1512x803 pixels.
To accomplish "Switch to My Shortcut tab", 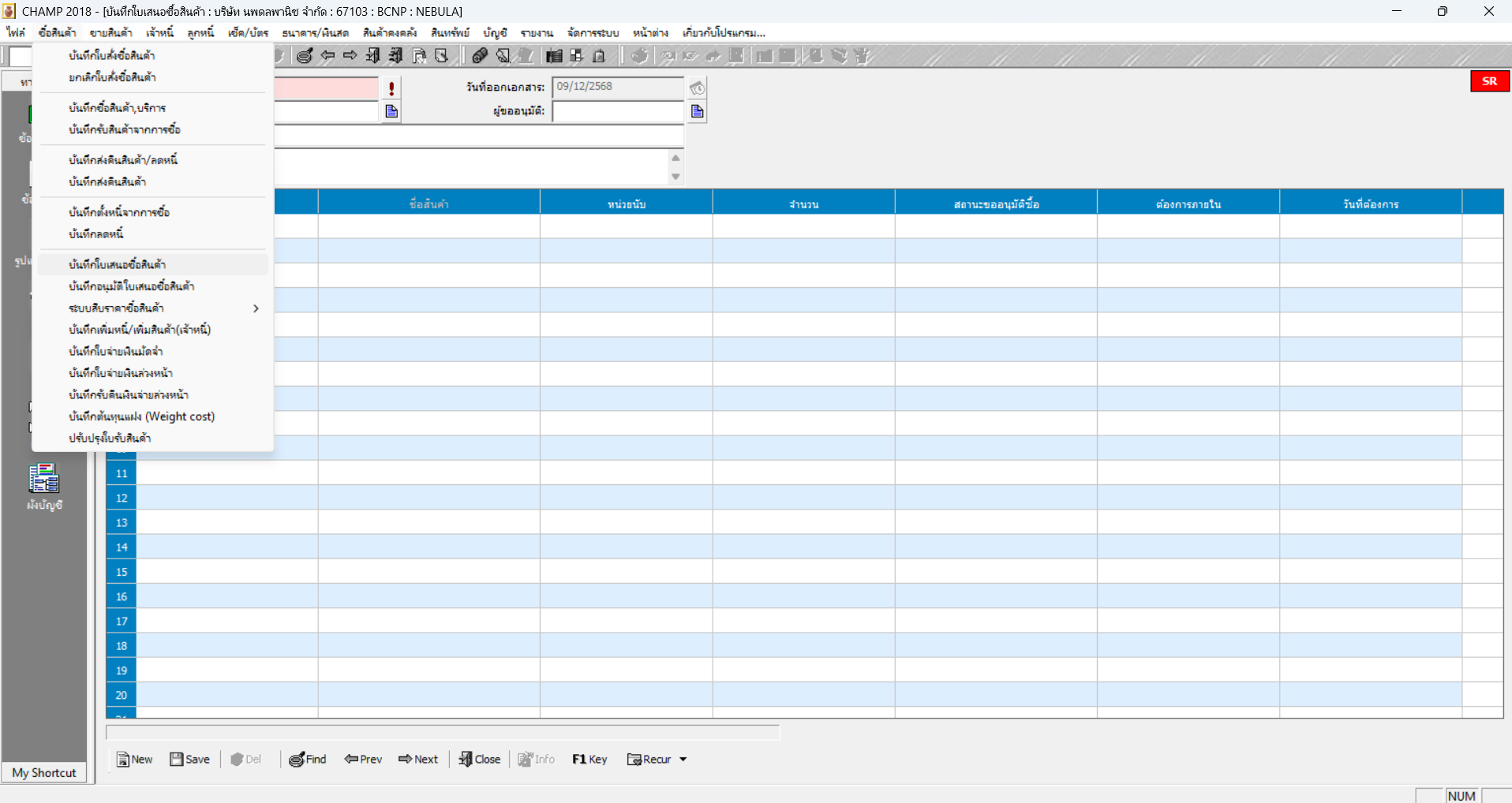I will pyautogui.click(x=44, y=772).
